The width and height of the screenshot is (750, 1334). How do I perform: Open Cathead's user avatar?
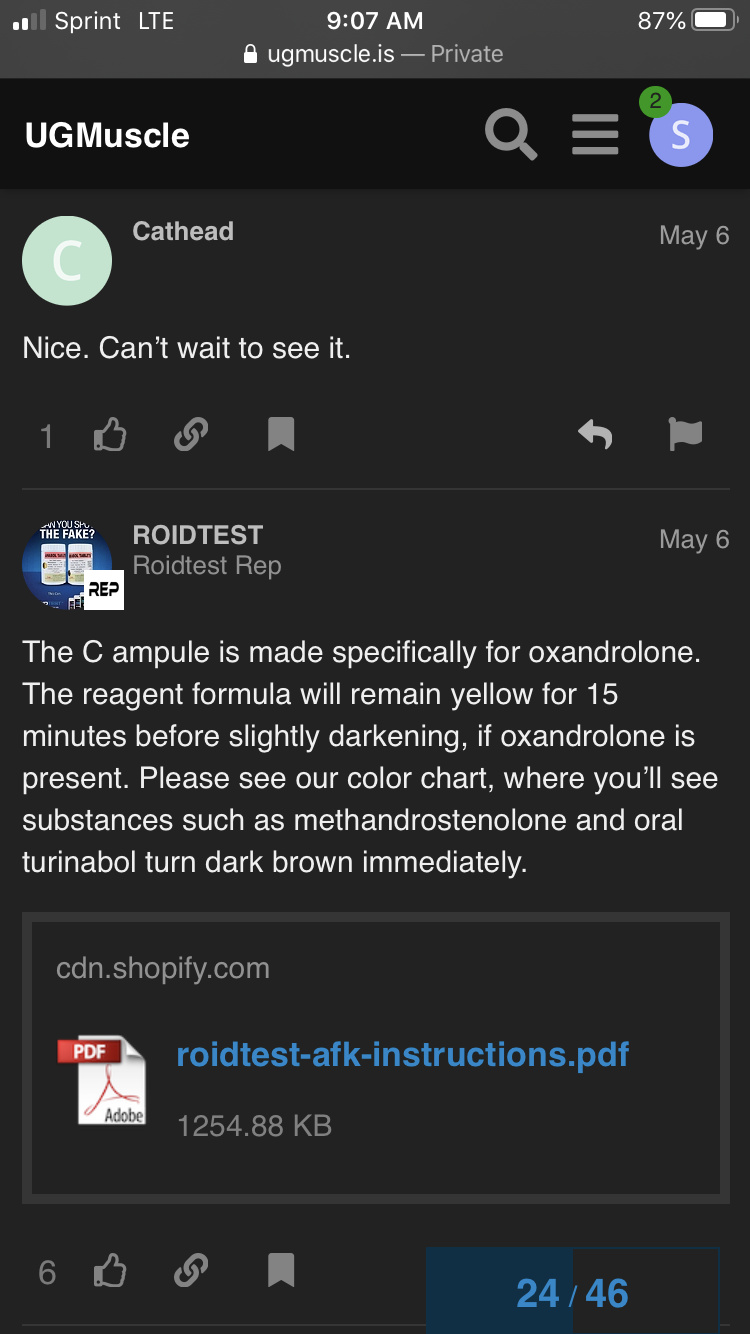click(x=67, y=261)
